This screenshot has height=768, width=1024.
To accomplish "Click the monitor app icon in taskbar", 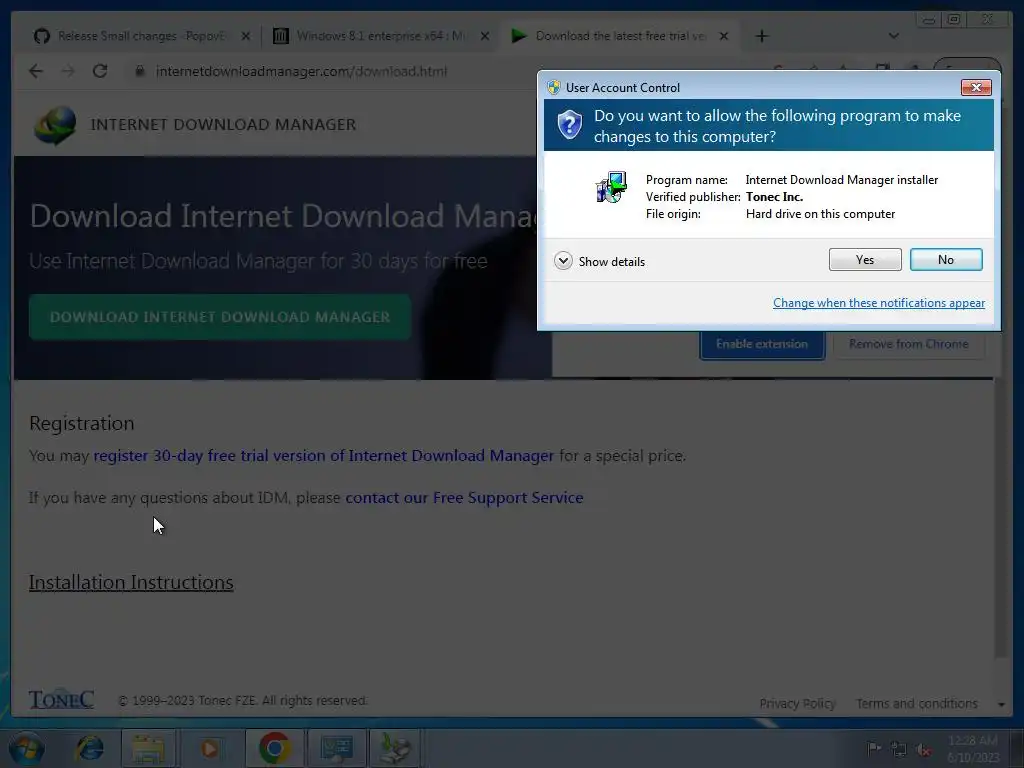I will pyautogui.click(x=337, y=748).
